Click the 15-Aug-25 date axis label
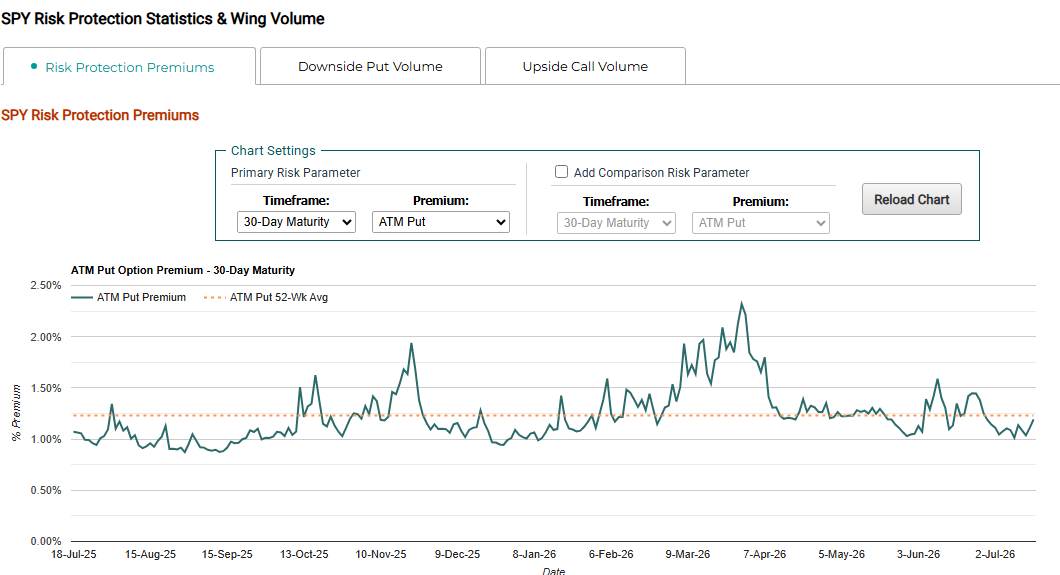Viewport: 1060px width, 575px height. coord(150,554)
